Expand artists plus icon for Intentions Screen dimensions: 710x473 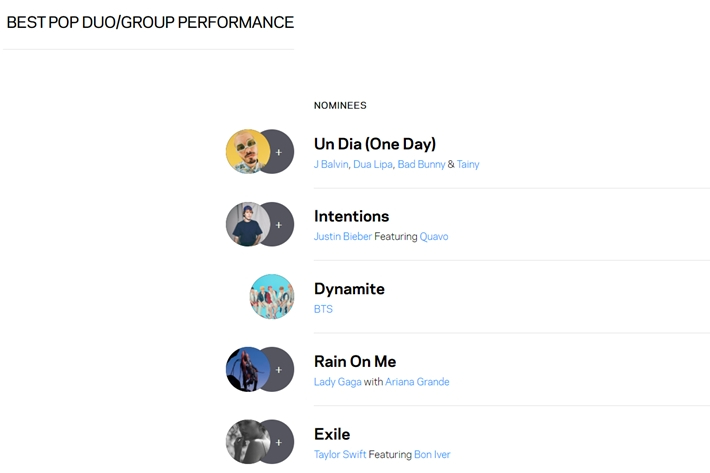point(278,225)
